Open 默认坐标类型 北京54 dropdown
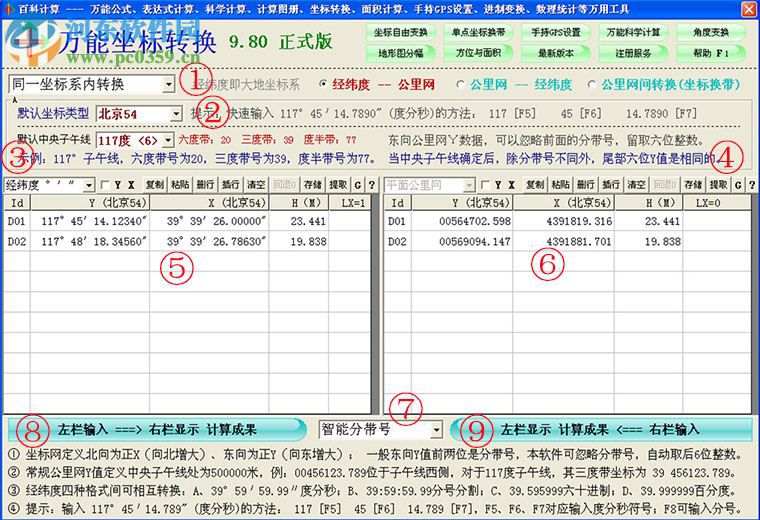 pyautogui.click(x=176, y=114)
